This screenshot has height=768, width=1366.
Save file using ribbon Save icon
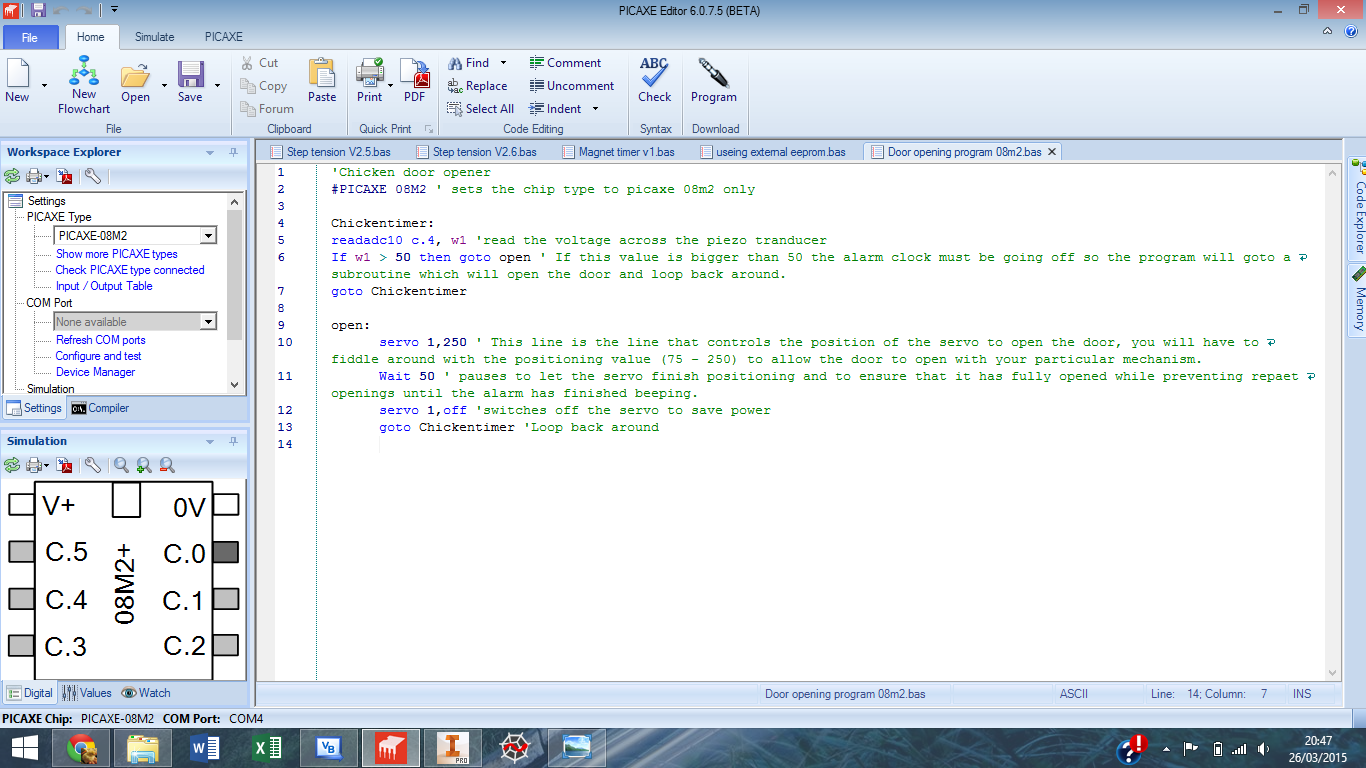click(x=190, y=80)
